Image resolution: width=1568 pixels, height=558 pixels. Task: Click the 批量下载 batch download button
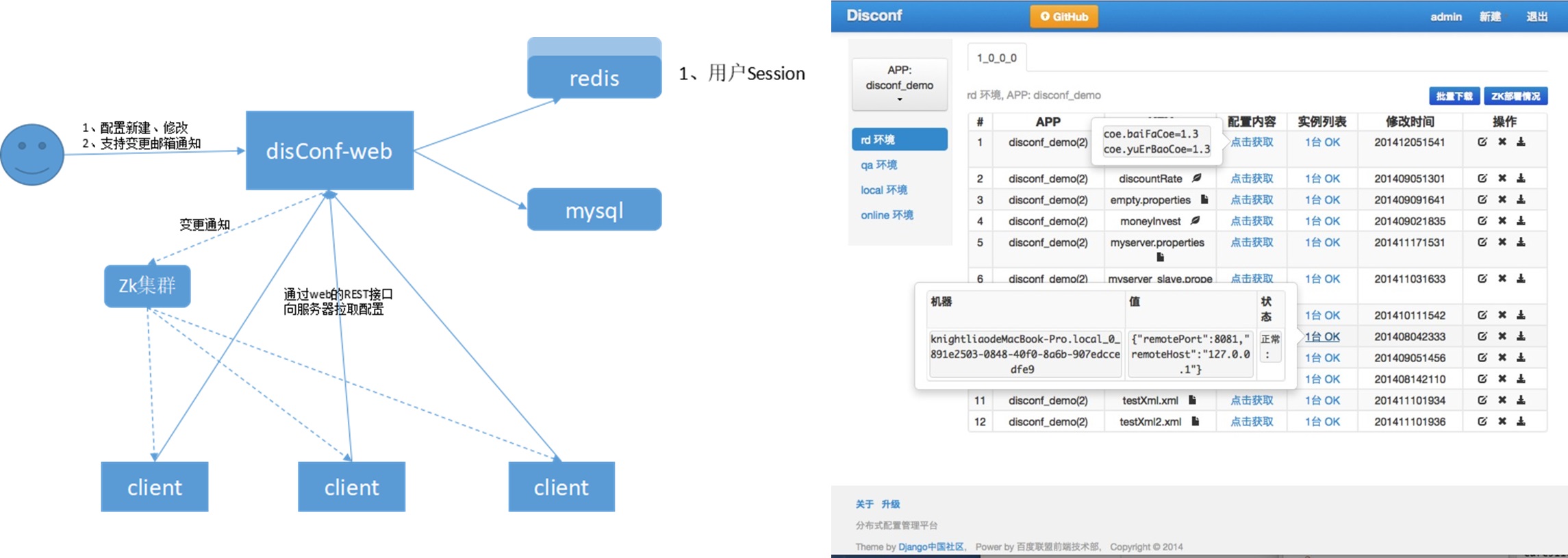click(x=1454, y=96)
